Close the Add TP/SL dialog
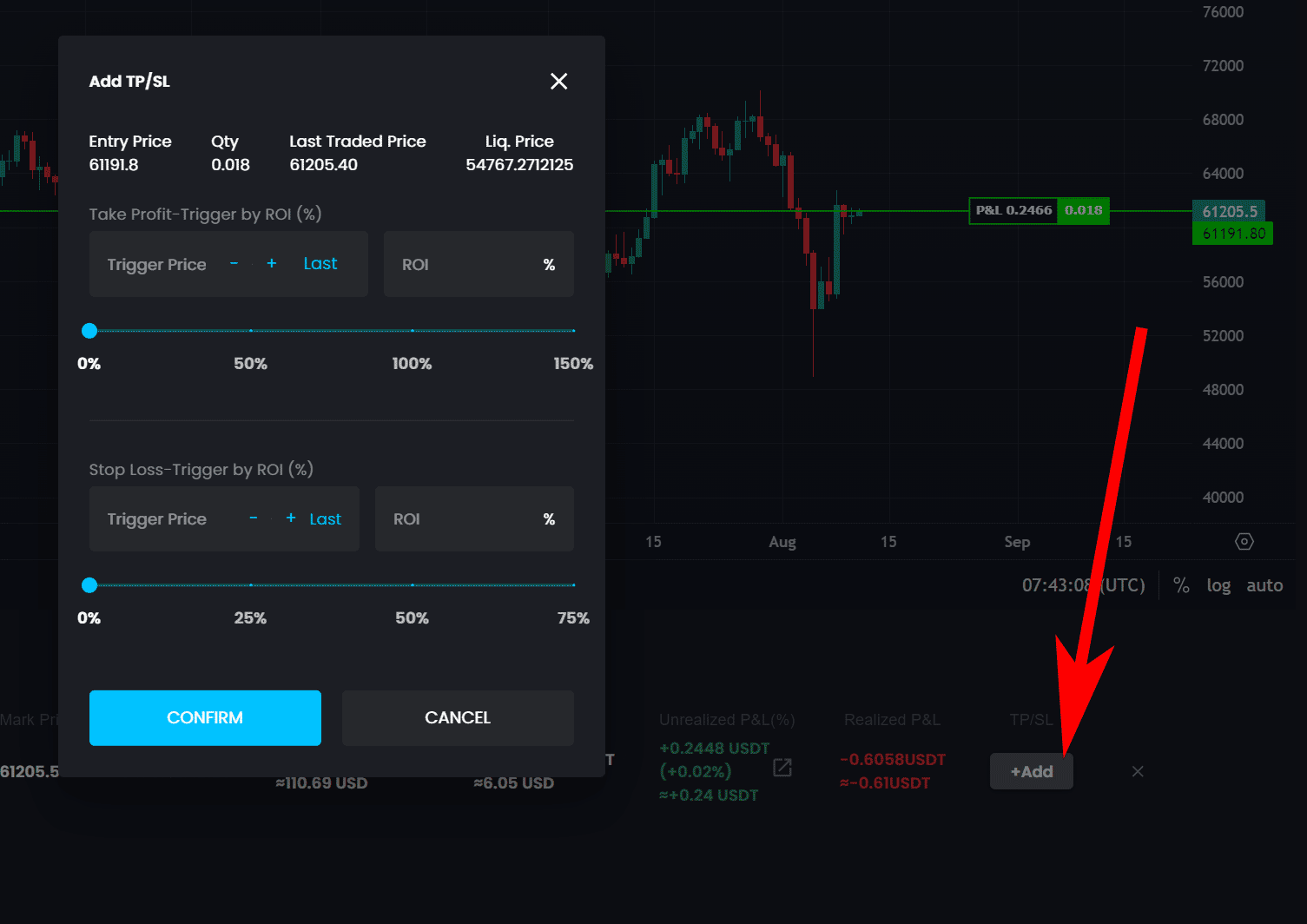The height and width of the screenshot is (924, 1307). pos(558,81)
